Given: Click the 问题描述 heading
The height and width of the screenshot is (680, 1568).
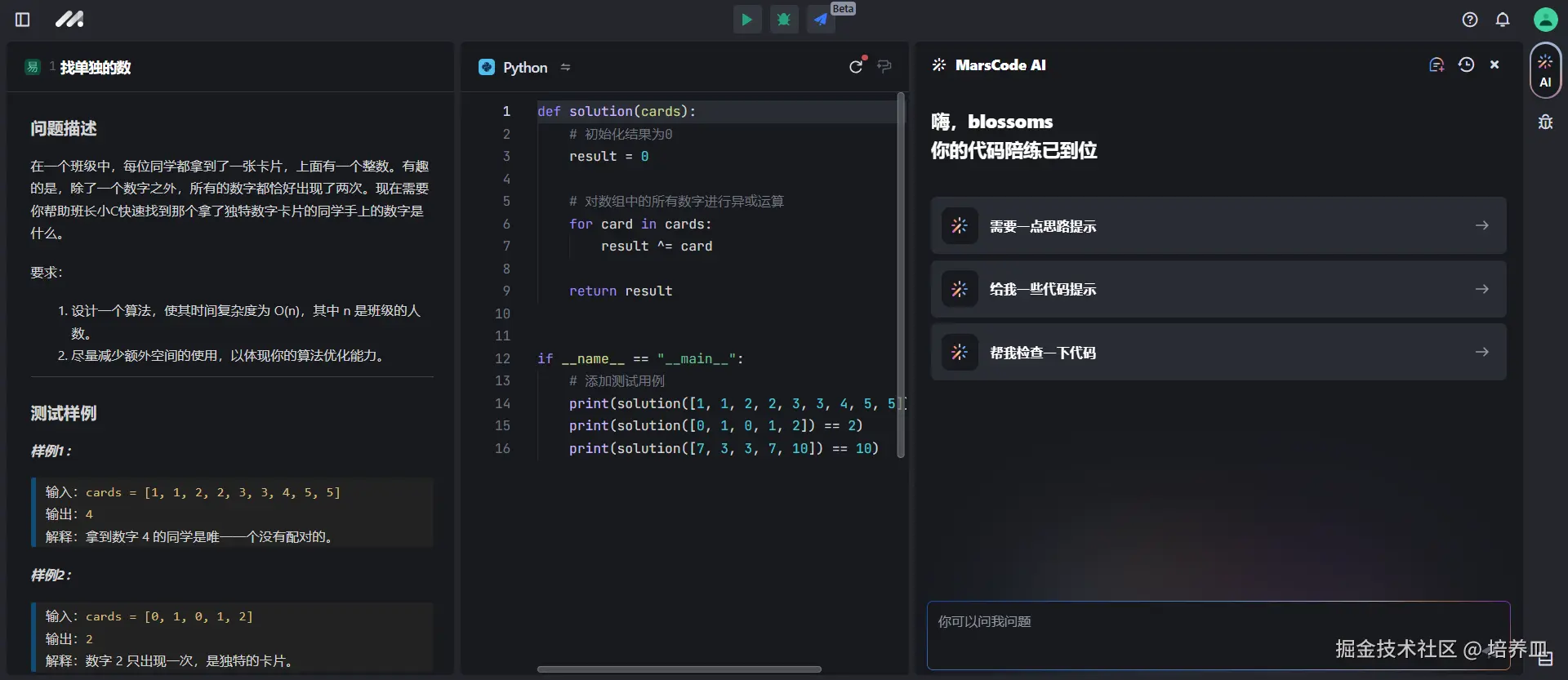Looking at the screenshot, I should click(x=64, y=128).
